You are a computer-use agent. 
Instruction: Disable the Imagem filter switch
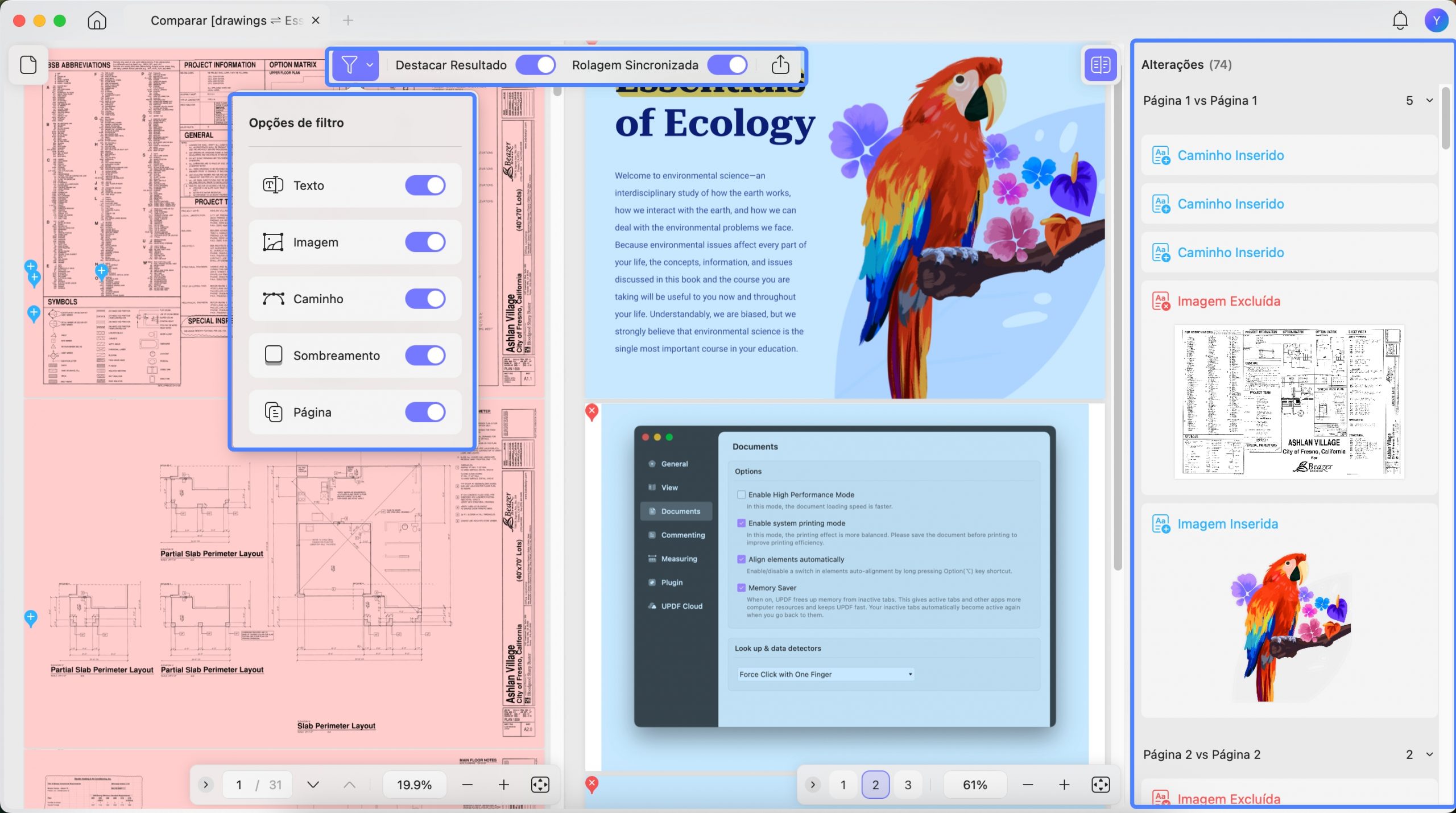click(x=425, y=242)
